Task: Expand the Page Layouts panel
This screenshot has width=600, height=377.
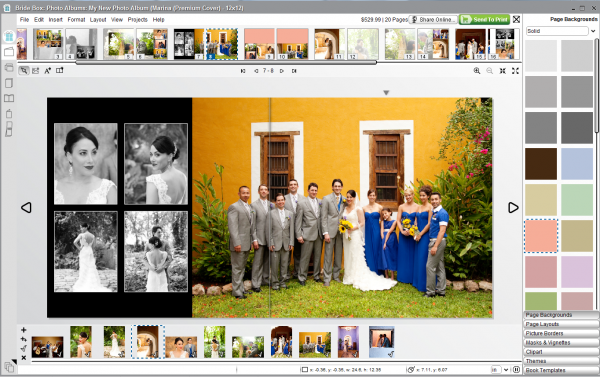Action: click(561, 324)
